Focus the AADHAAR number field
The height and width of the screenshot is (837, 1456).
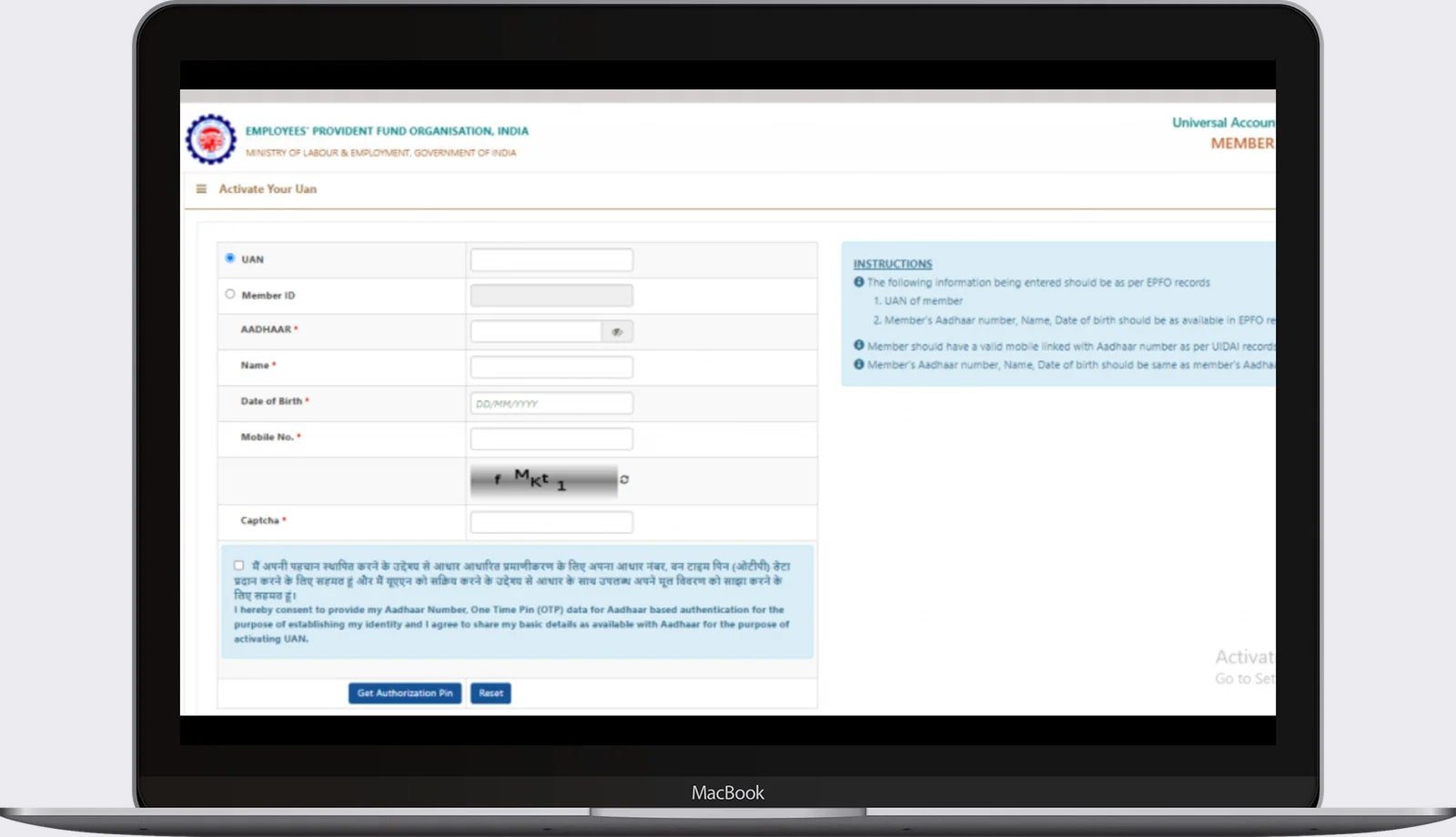[536, 332]
